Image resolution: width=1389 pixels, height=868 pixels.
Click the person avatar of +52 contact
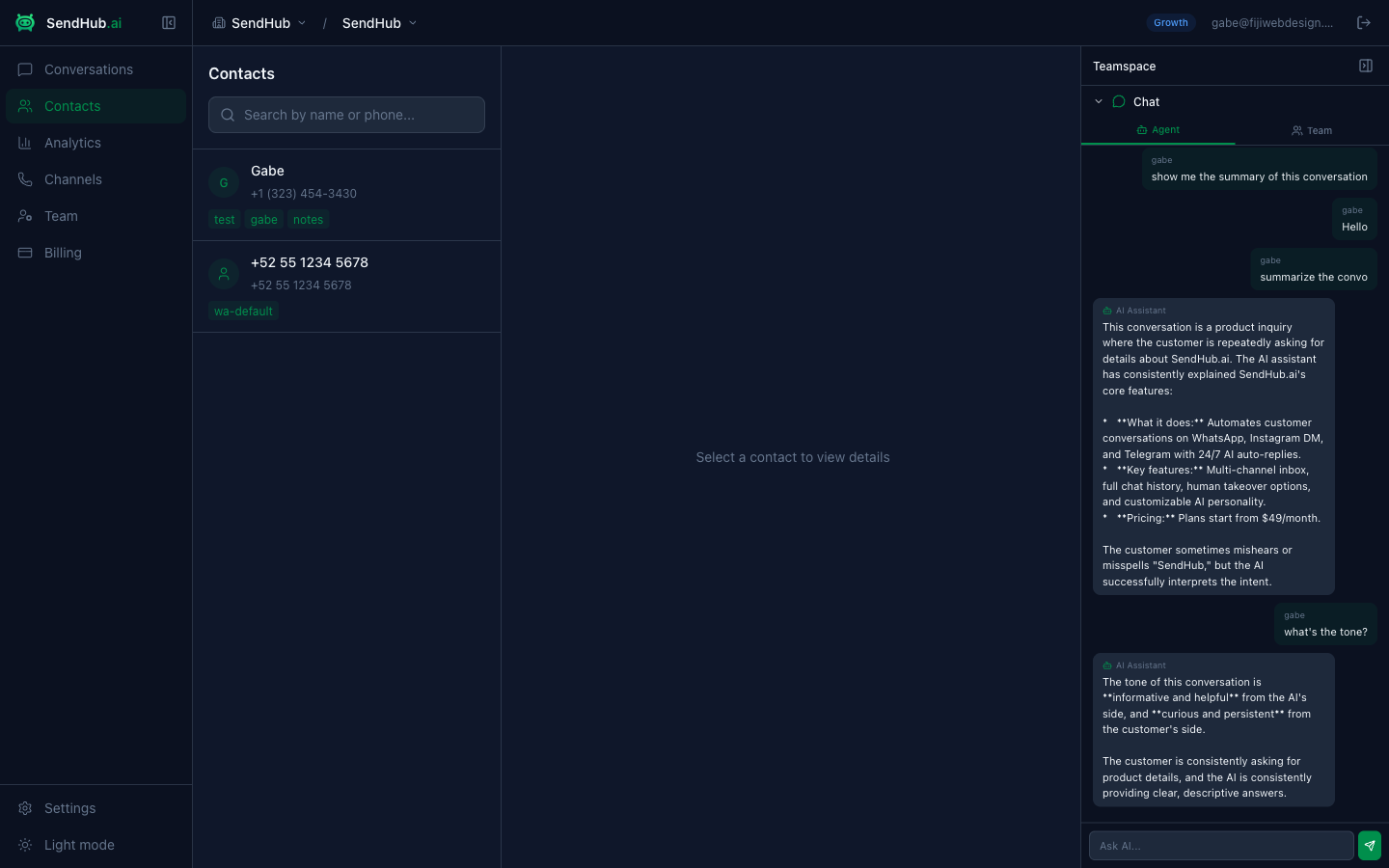click(224, 274)
